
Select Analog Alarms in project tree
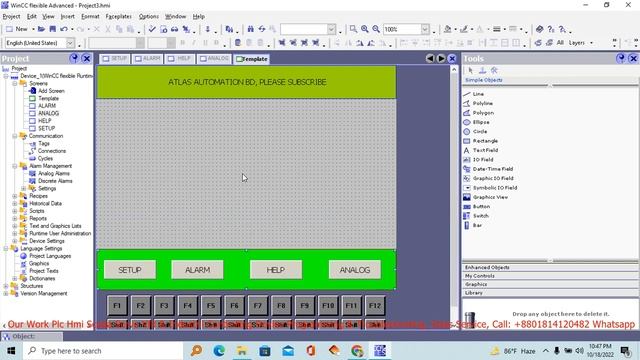49,173
